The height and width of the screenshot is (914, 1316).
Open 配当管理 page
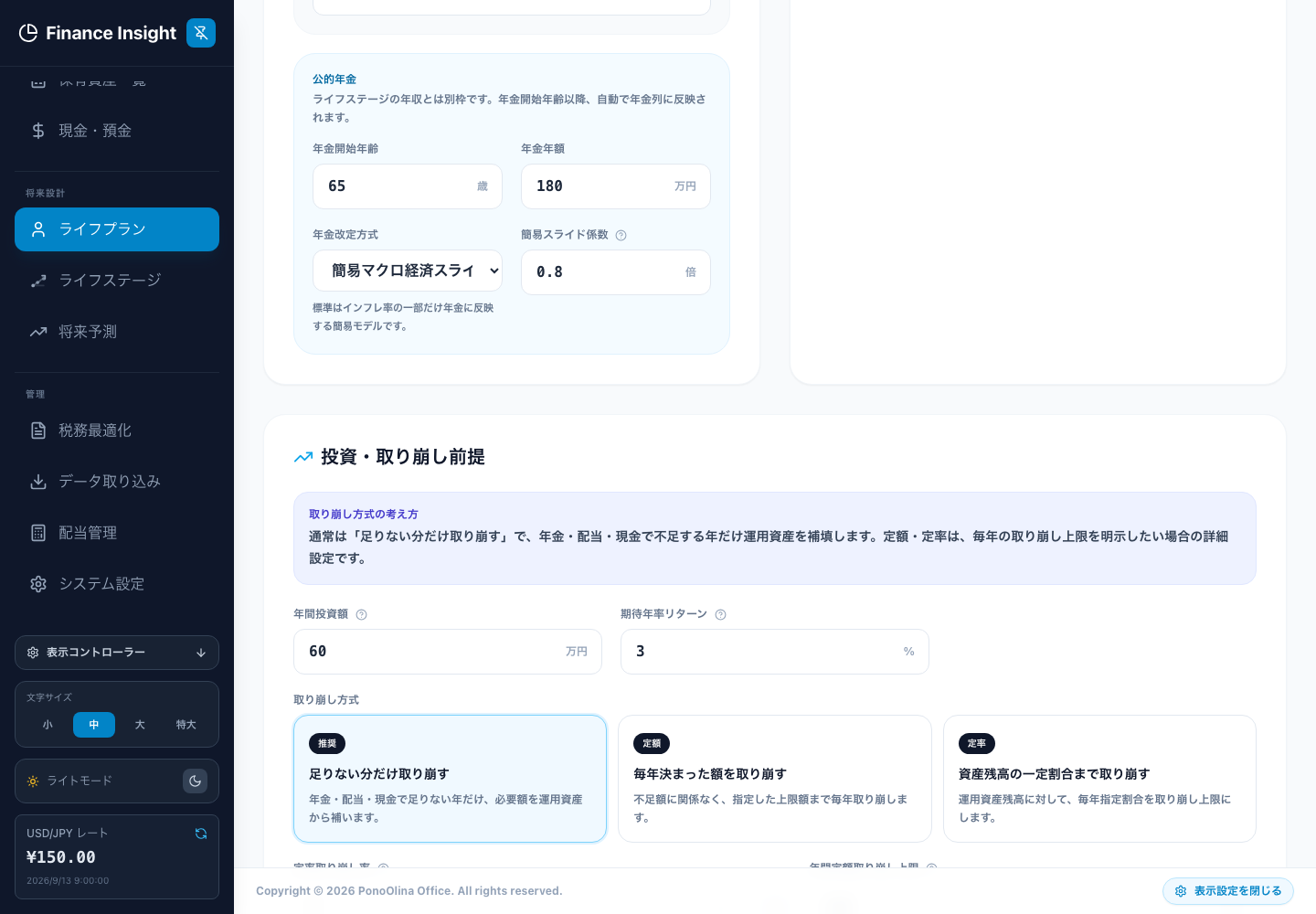click(117, 533)
